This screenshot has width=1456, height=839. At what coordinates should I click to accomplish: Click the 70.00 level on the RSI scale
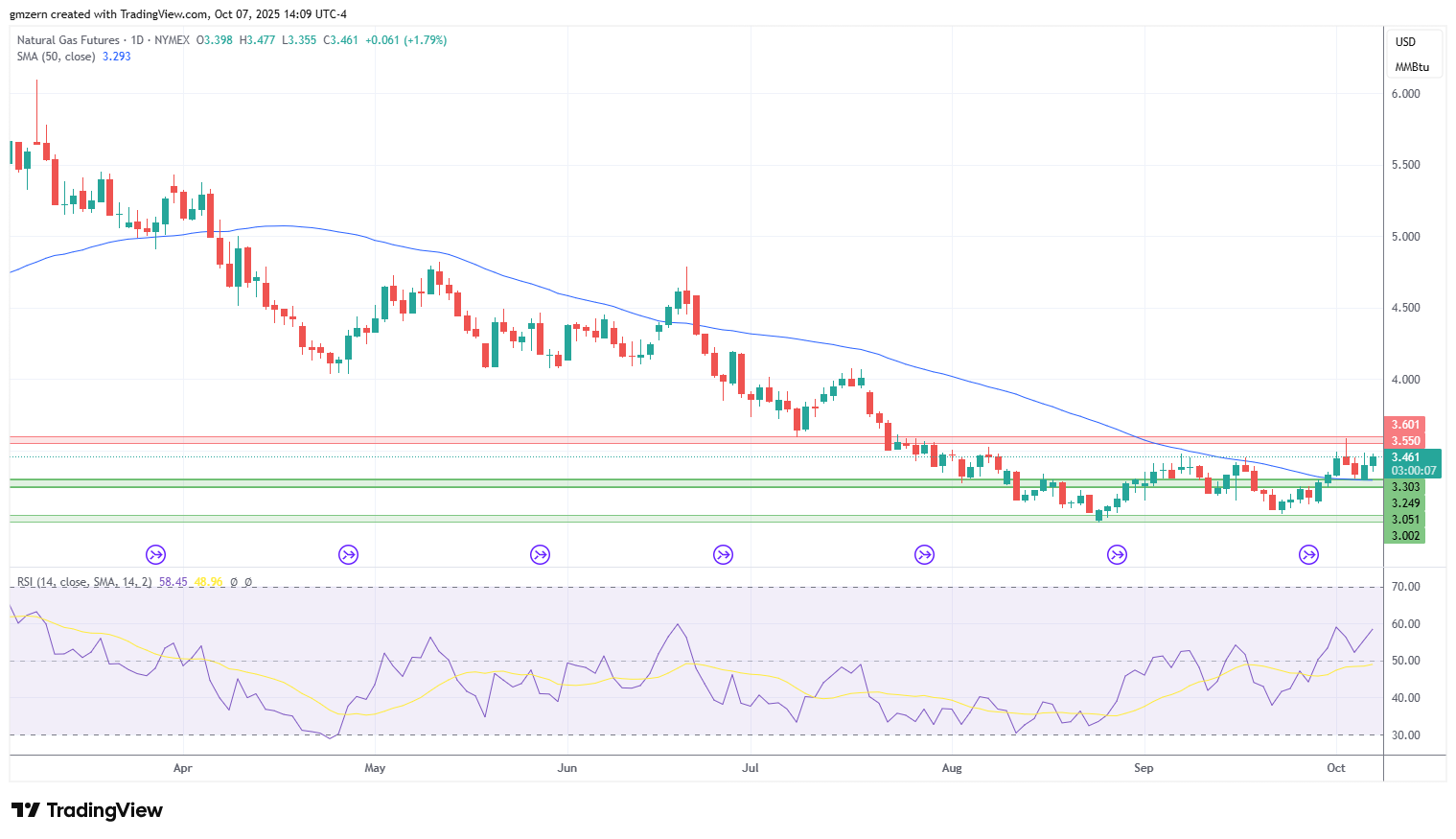[1405, 587]
